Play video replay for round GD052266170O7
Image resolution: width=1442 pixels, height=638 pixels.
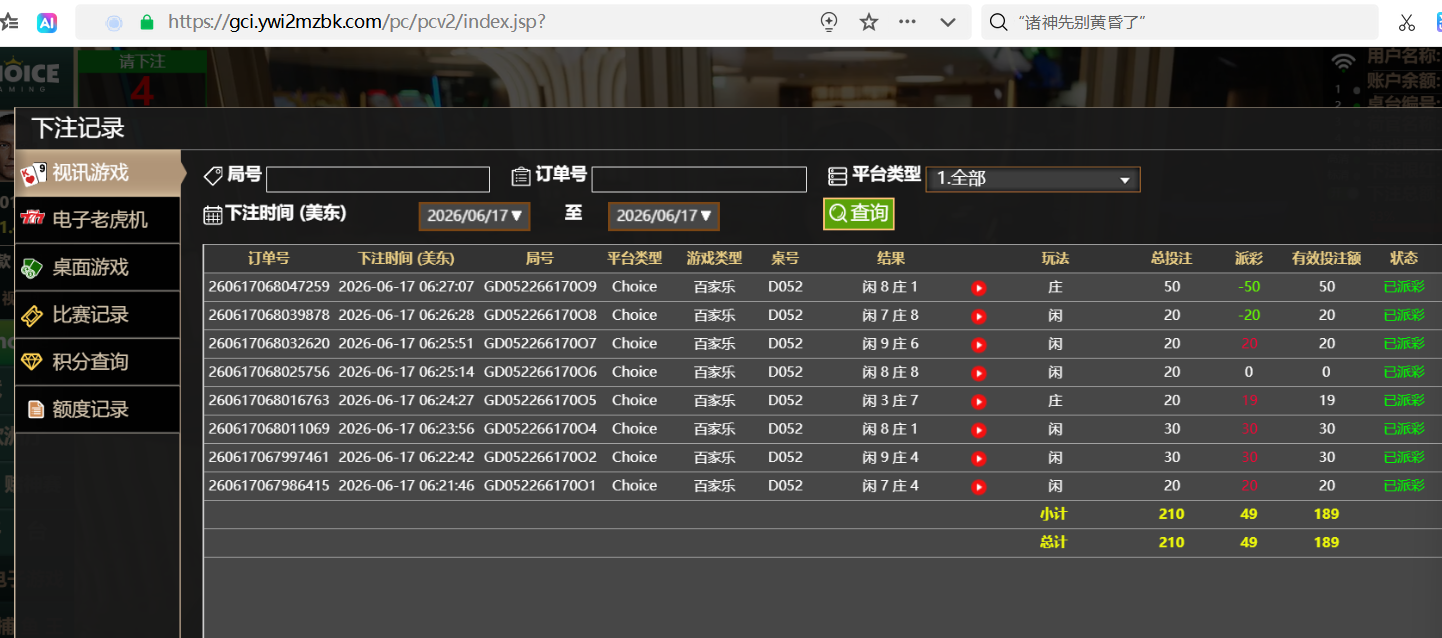click(x=979, y=345)
